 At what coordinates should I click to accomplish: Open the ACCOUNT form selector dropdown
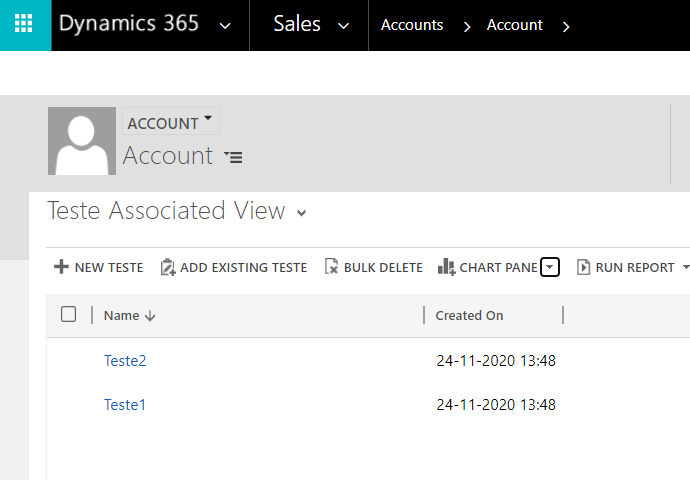coord(171,121)
